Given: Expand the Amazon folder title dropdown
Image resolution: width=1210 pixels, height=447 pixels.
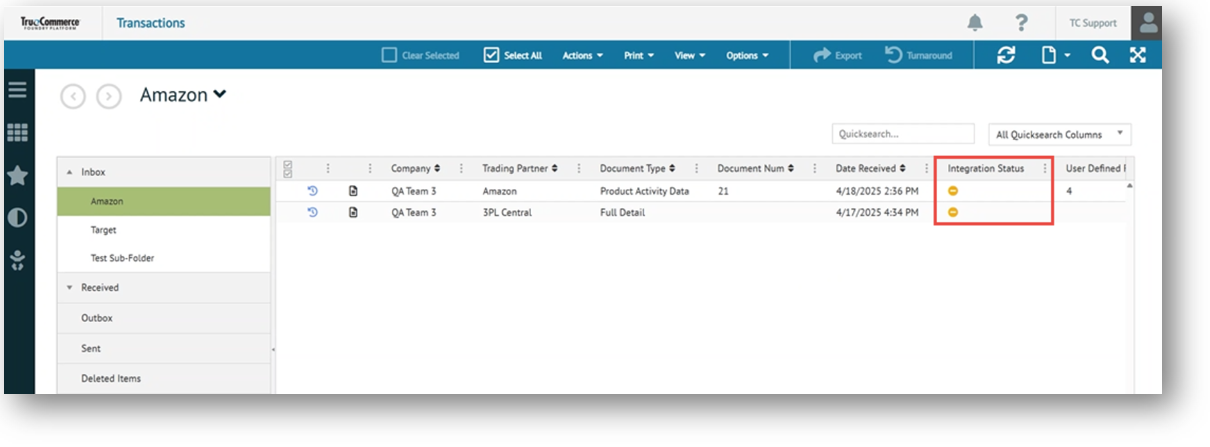Looking at the screenshot, I should click(220, 95).
